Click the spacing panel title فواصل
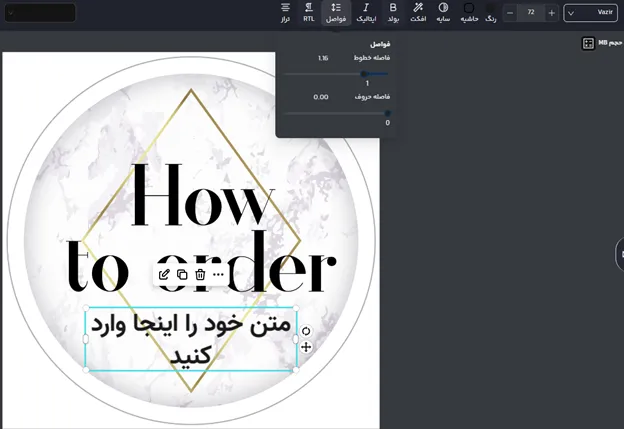The height and width of the screenshot is (429, 624). (380, 44)
